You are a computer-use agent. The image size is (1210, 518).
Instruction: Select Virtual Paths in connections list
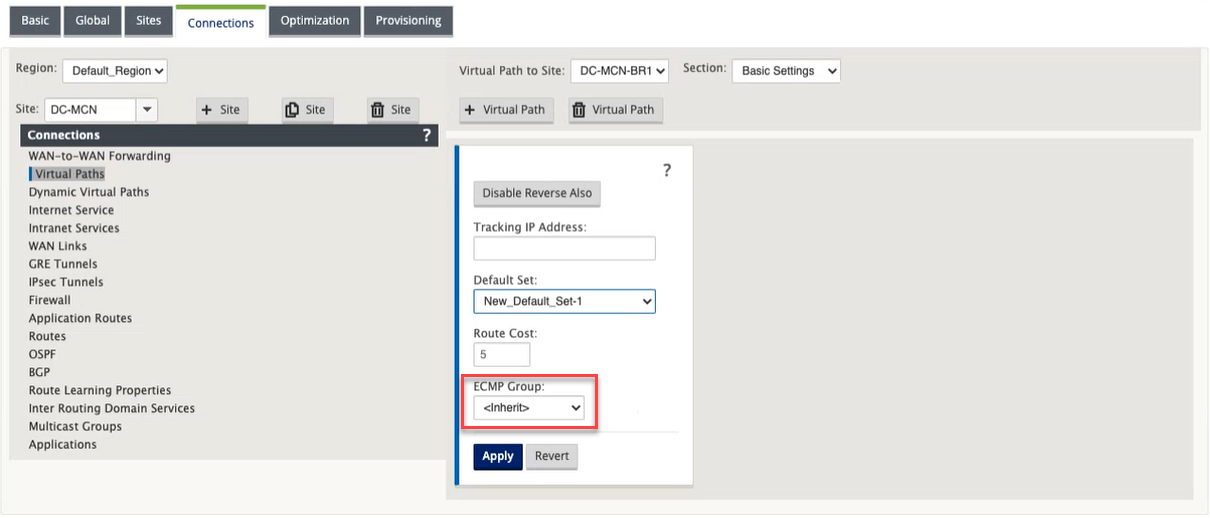[70, 174]
